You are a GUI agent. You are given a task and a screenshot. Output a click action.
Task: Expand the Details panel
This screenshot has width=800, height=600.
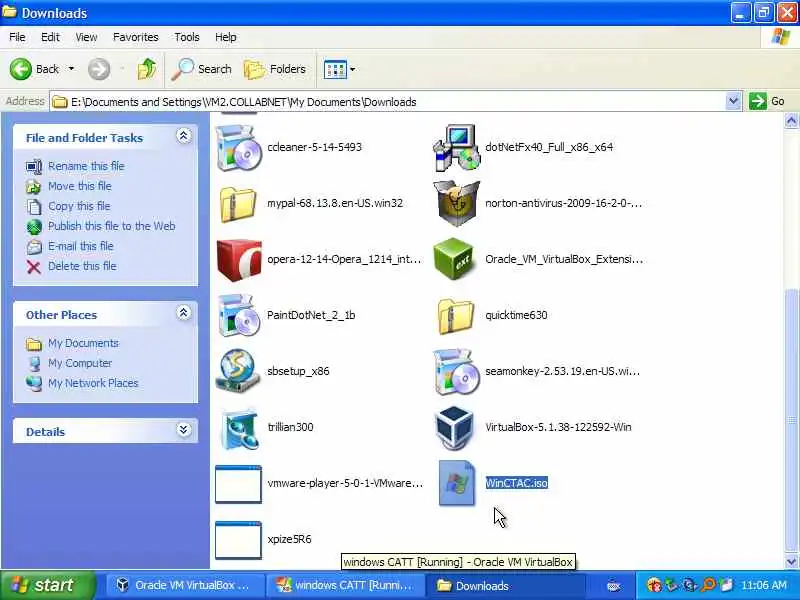click(184, 430)
